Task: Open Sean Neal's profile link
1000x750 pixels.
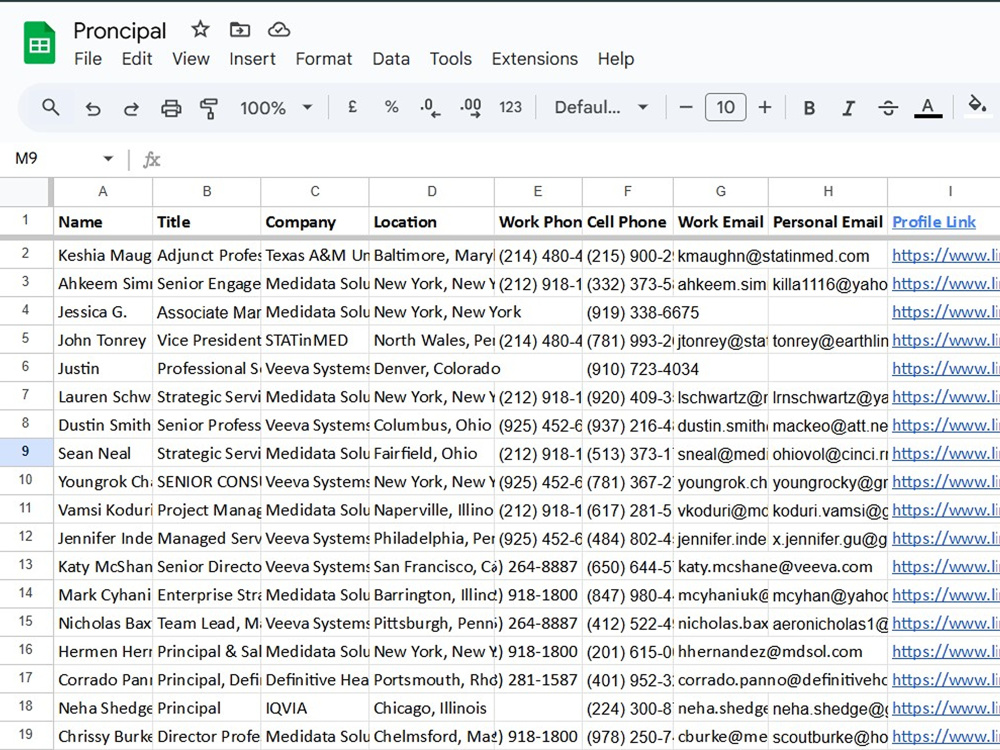Action: click(x=945, y=453)
